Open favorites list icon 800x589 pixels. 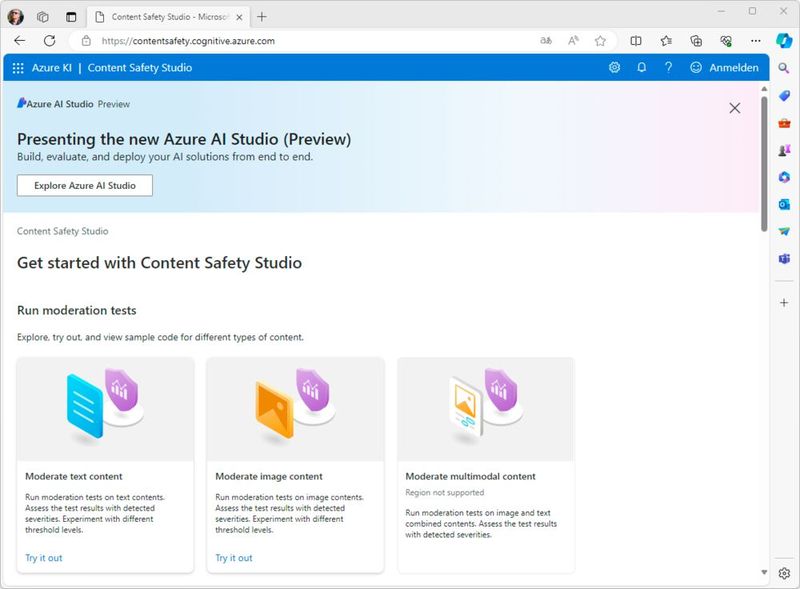[x=666, y=41]
